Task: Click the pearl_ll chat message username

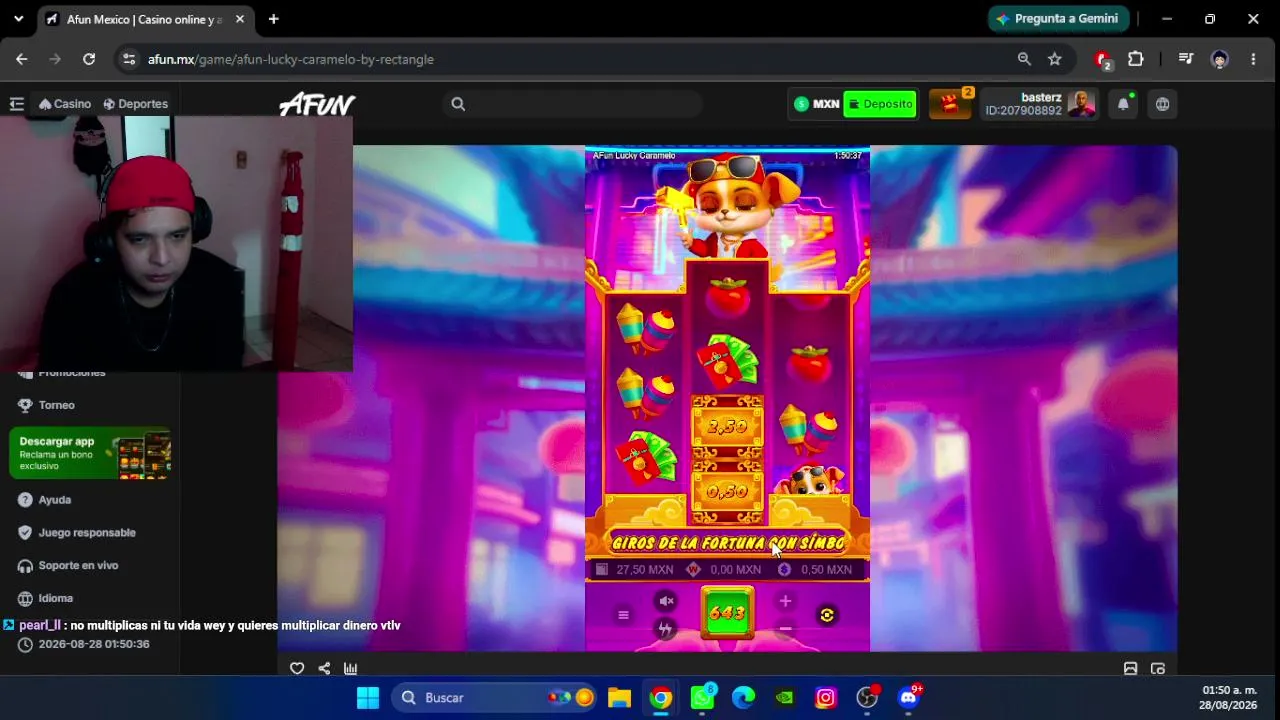Action: click(40, 625)
